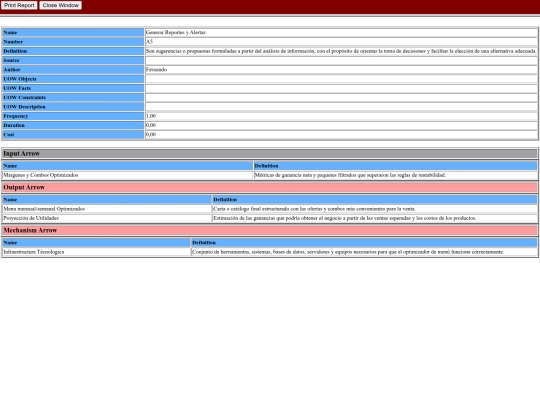Screen dimensions: 540x405
Task: Click the Definition column header under Input Arrow
Action: click(x=395, y=166)
